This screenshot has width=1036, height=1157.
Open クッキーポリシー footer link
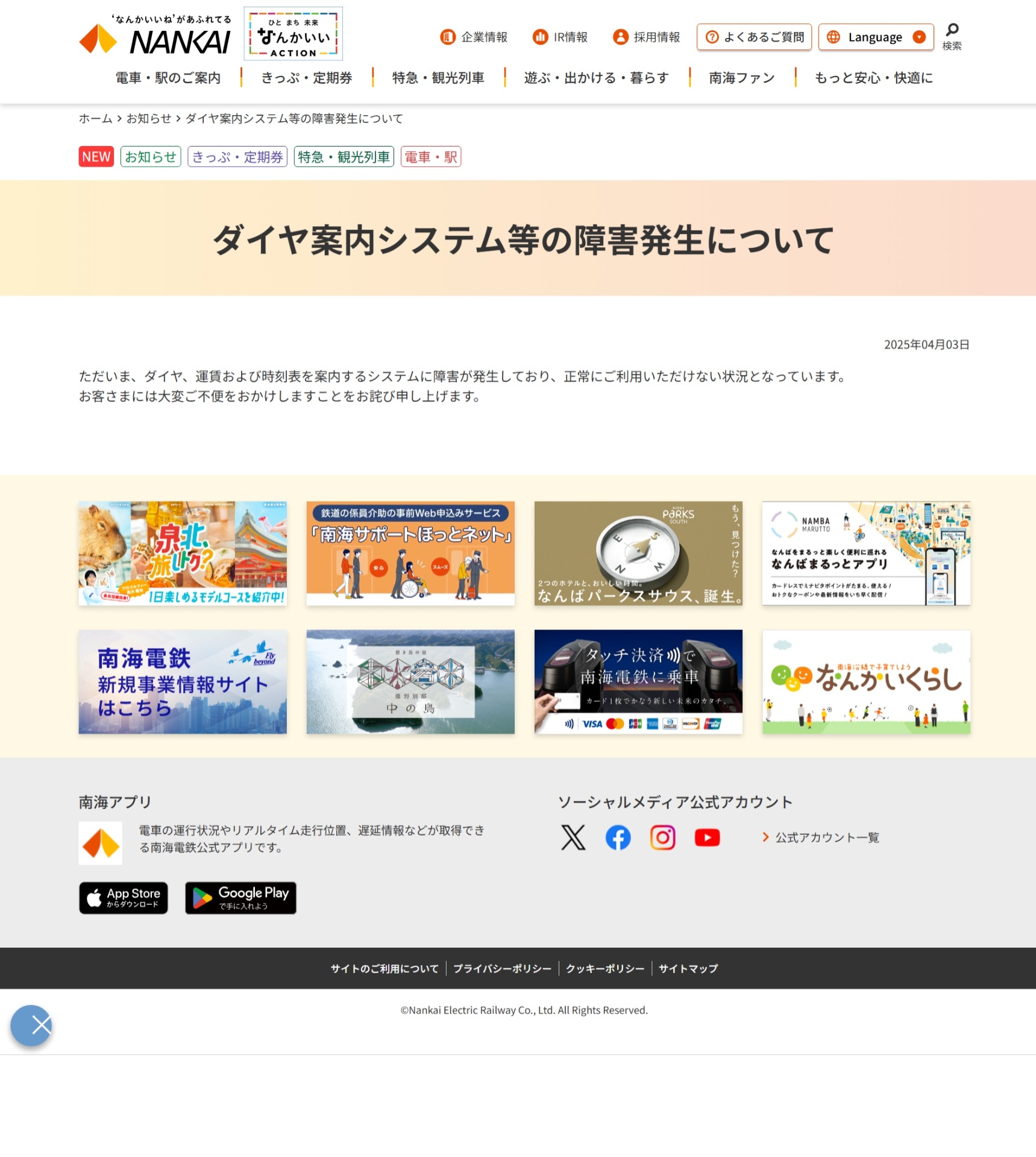coord(605,968)
